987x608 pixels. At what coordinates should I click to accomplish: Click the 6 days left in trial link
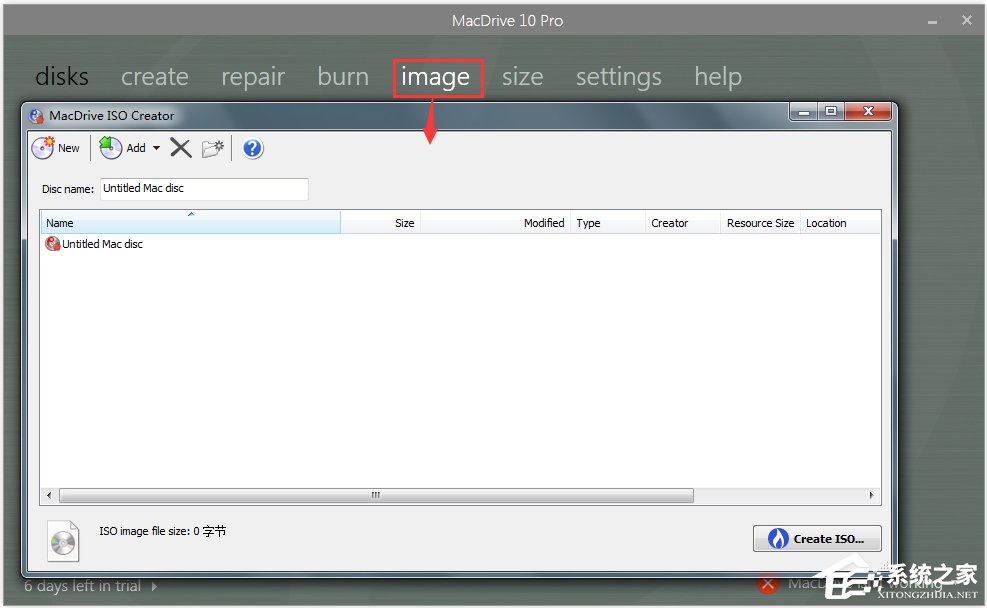91,586
